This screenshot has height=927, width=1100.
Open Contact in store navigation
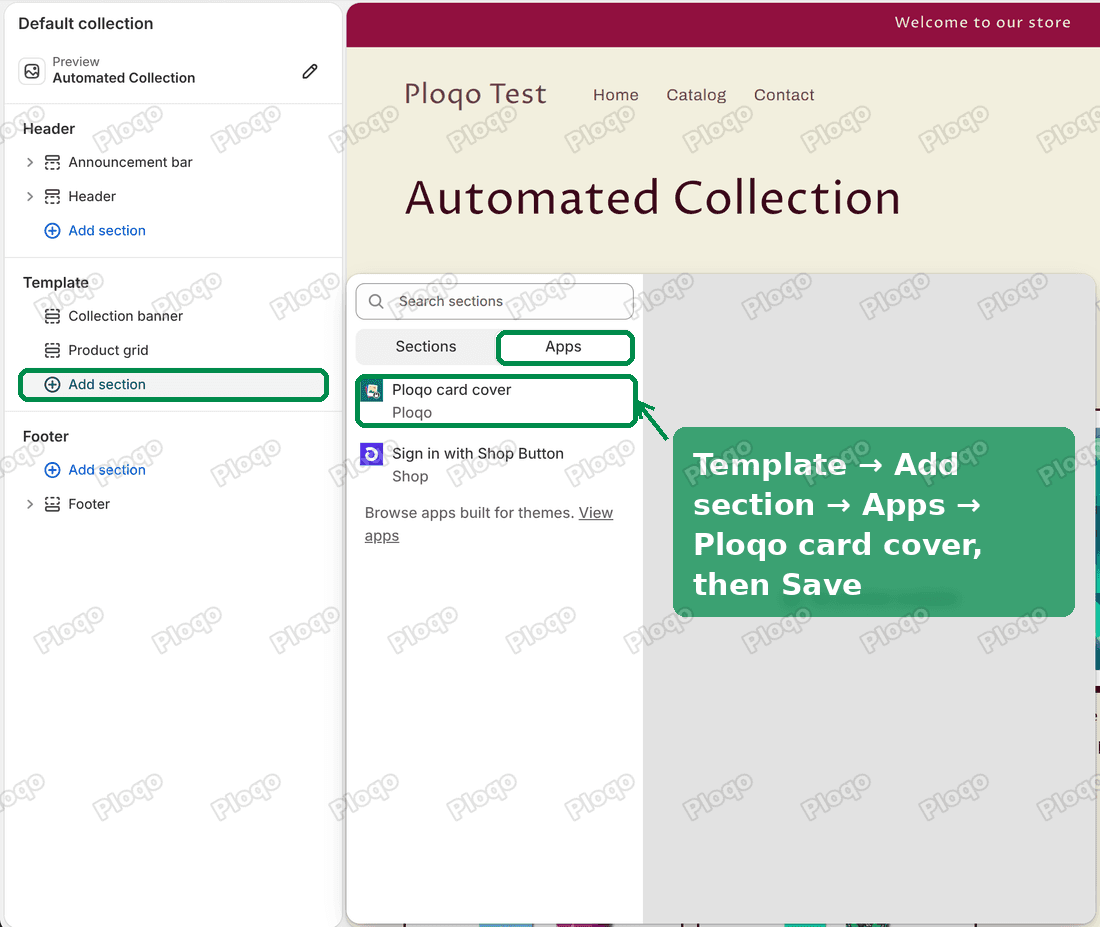784,95
